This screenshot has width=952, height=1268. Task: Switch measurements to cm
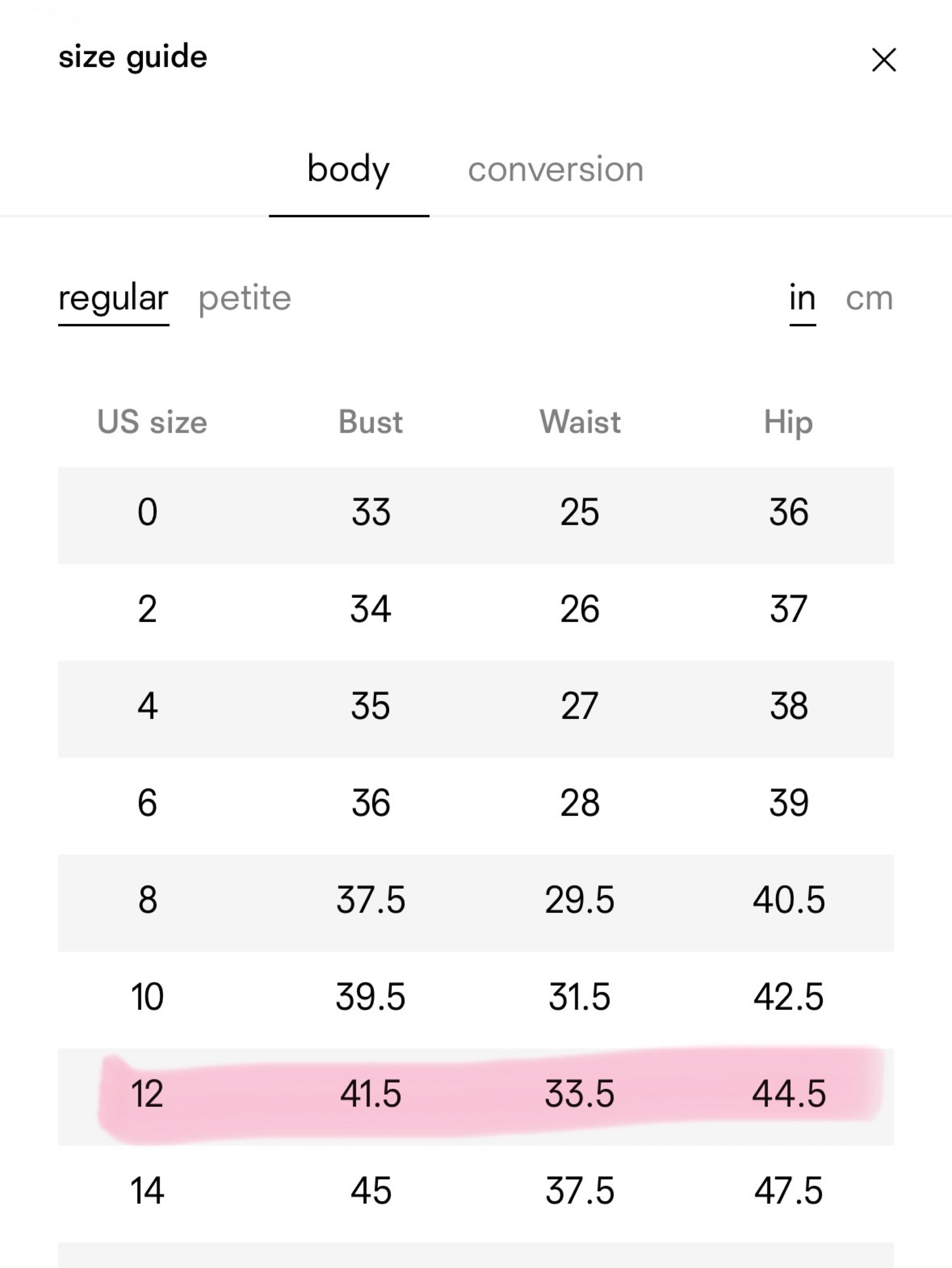click(x=870, y=299)
